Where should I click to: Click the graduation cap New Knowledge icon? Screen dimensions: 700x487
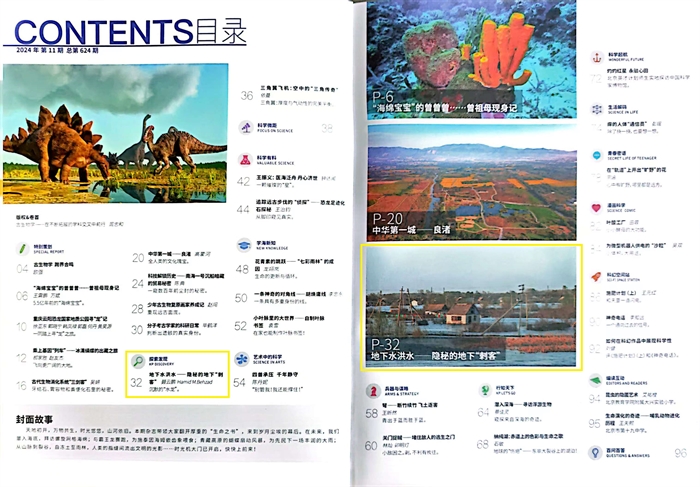pyautogui.click(x=243, y=243)
